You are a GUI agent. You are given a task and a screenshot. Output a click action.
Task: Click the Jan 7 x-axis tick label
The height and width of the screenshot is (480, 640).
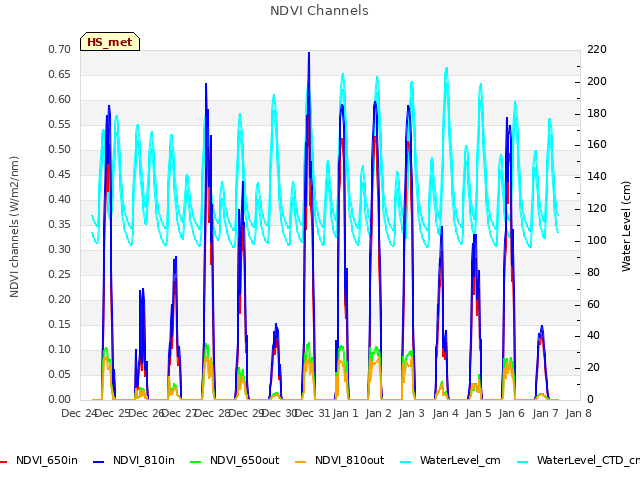(545, 413)
